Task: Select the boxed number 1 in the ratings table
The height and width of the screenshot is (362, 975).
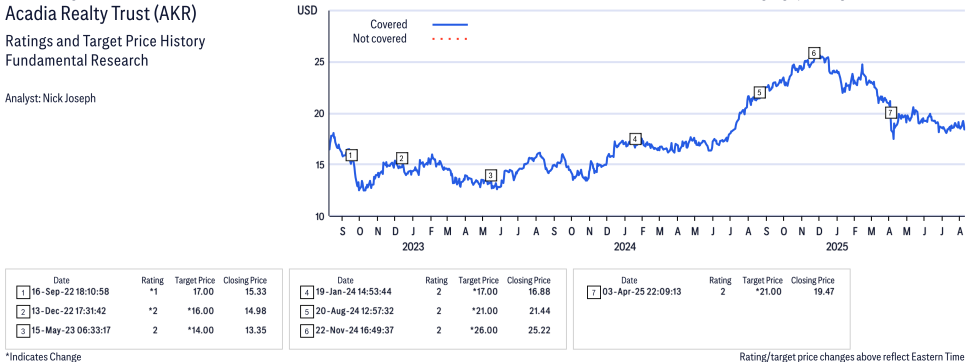Action: (x=22, y=292)
